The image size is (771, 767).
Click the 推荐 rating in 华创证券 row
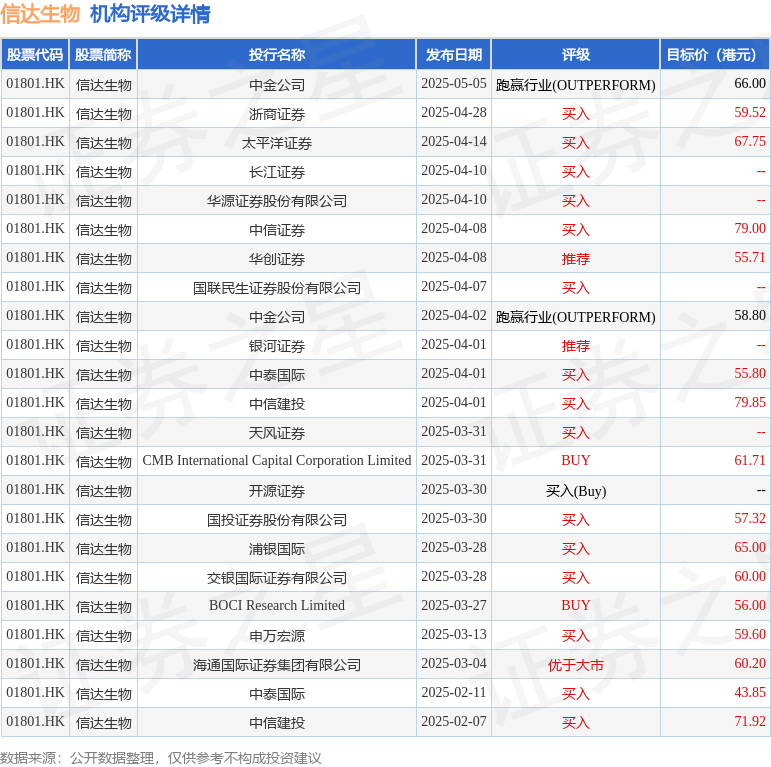pyautogui.click(x=576, y=259)
